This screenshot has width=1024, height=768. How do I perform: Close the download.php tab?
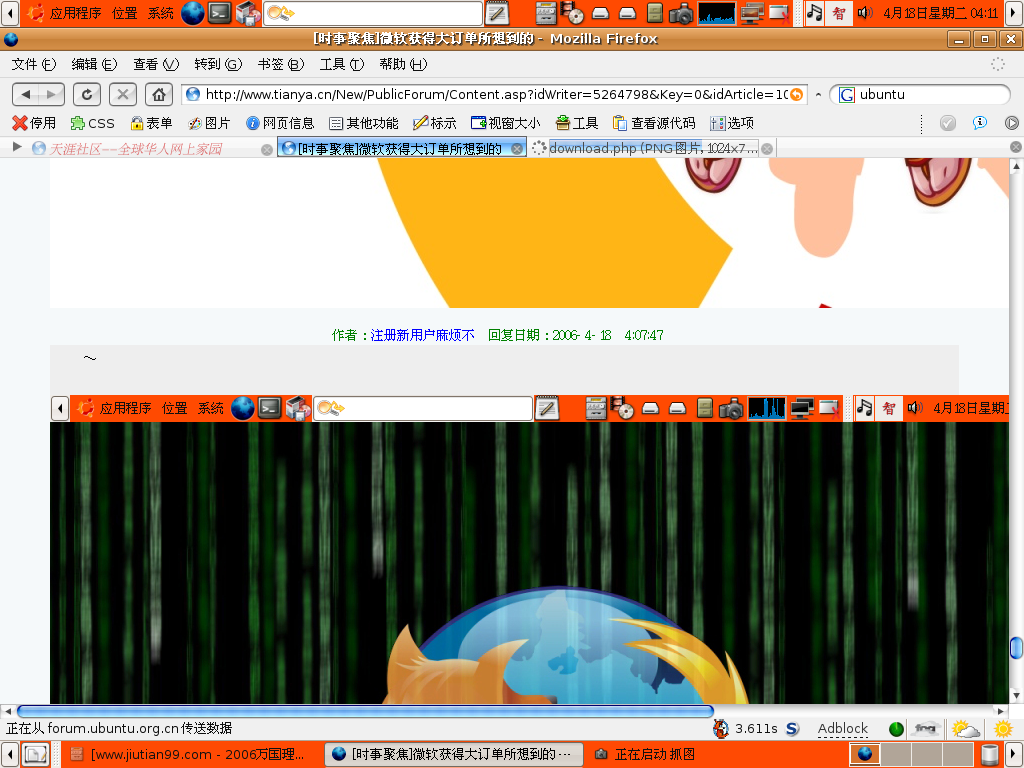tap(767, 149)
